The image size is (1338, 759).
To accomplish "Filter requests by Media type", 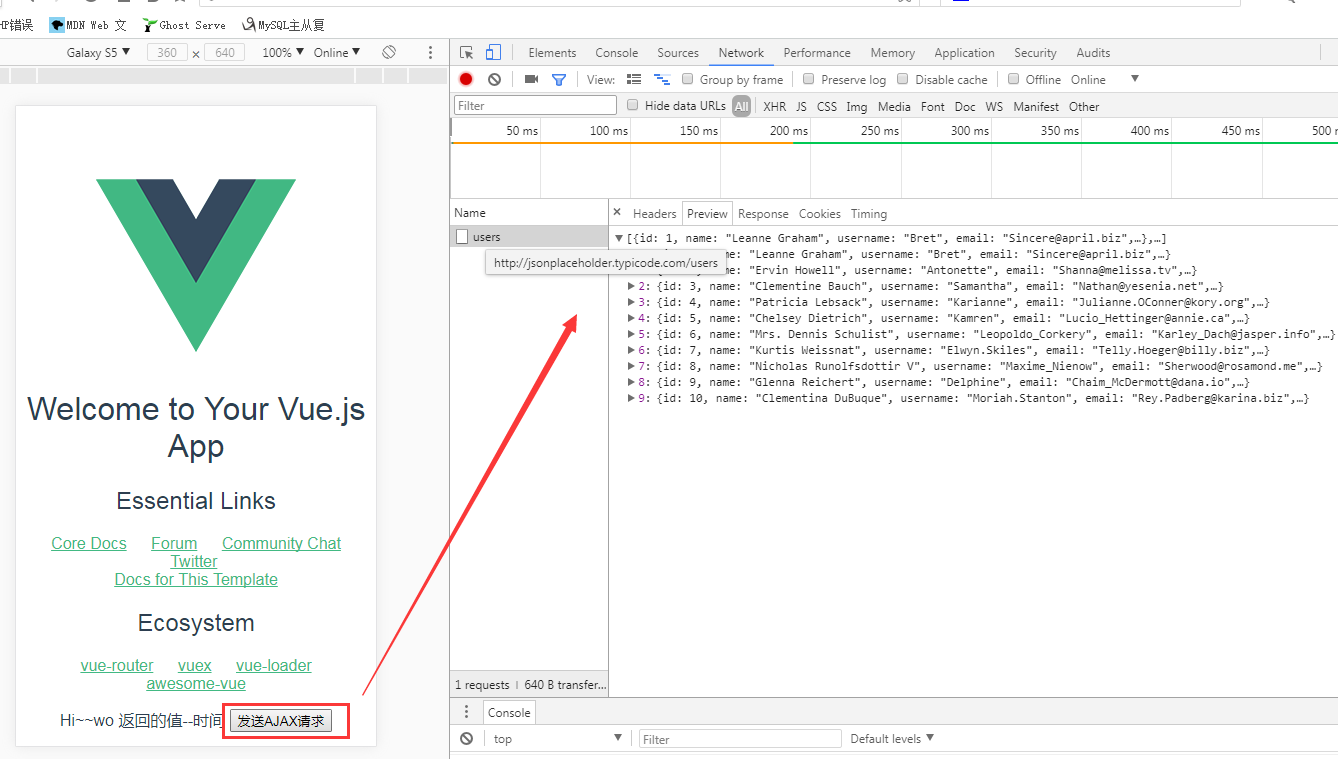I will (894, 106).
